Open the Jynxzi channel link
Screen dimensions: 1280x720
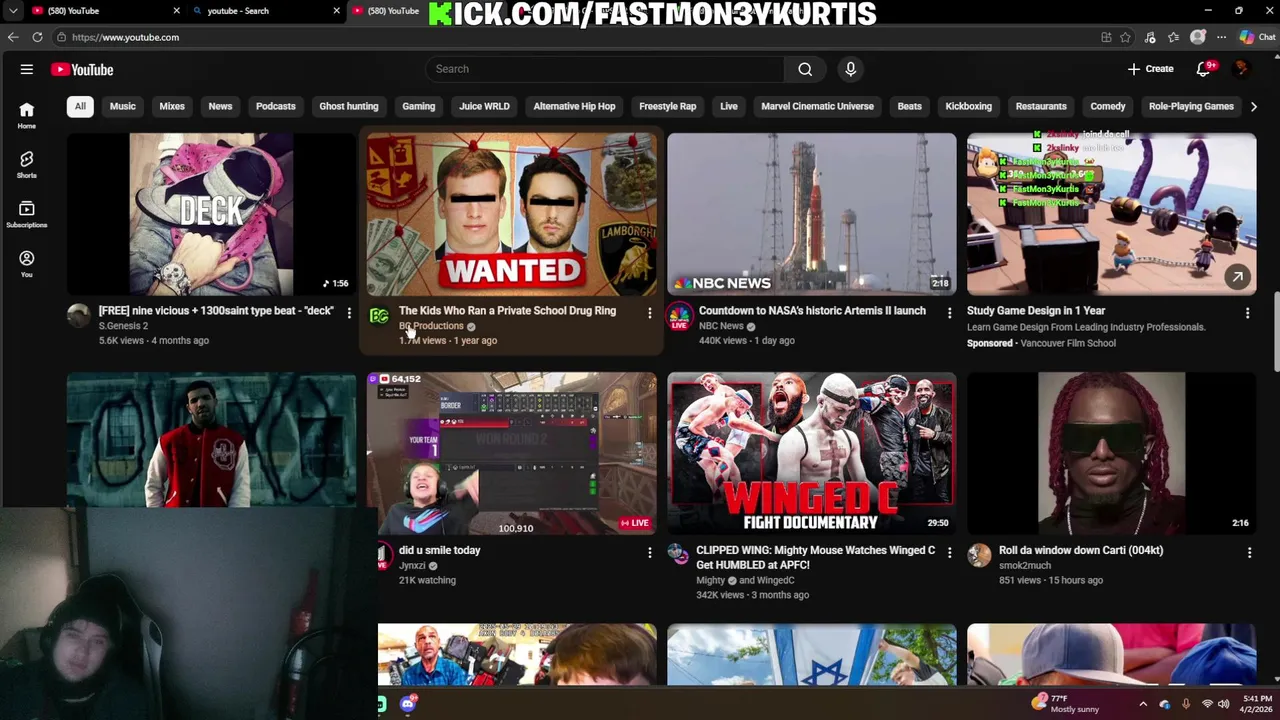pyautogui.click(x=412, y=565)
